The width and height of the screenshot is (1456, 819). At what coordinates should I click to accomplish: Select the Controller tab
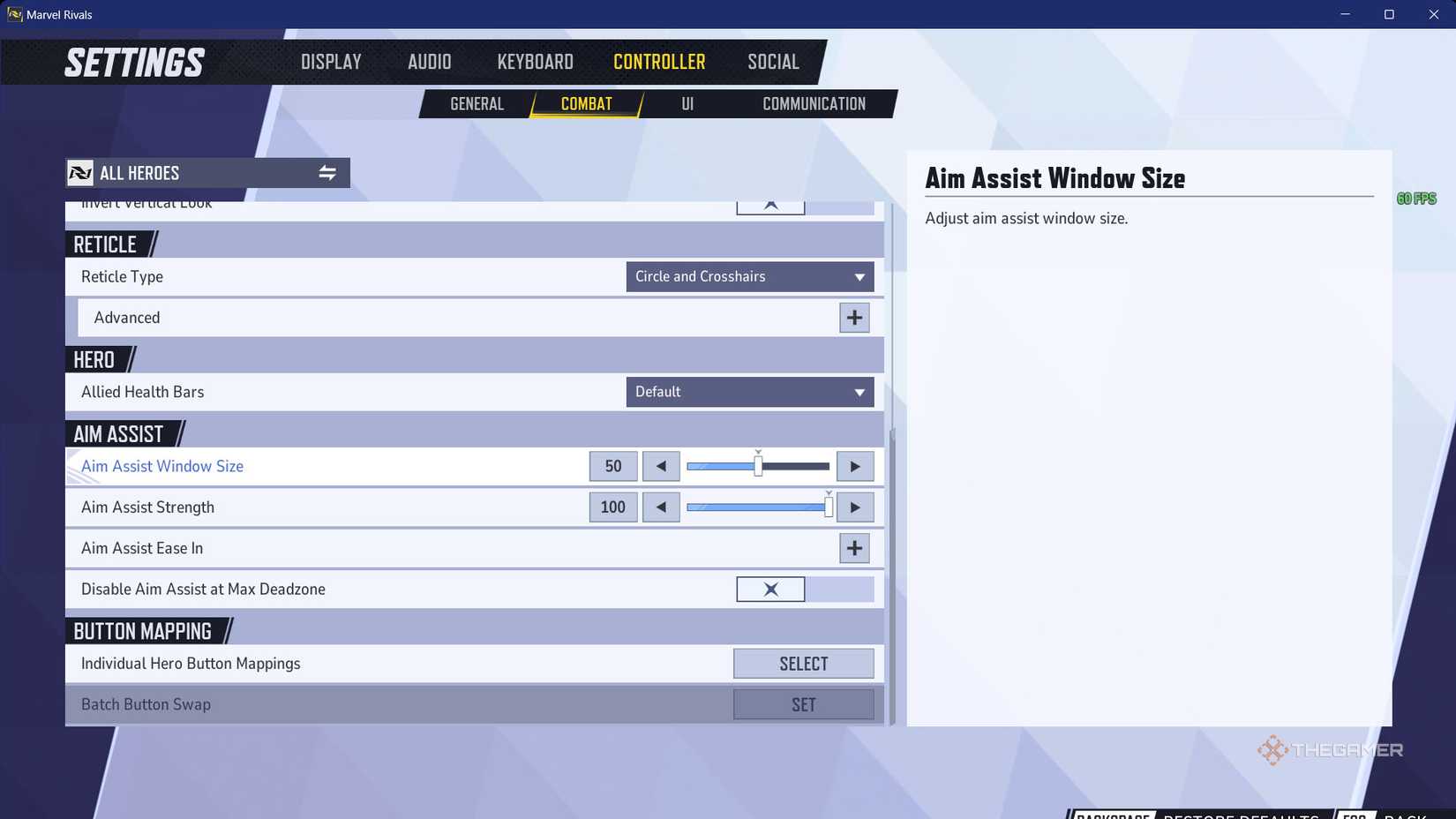click(659, 62)
